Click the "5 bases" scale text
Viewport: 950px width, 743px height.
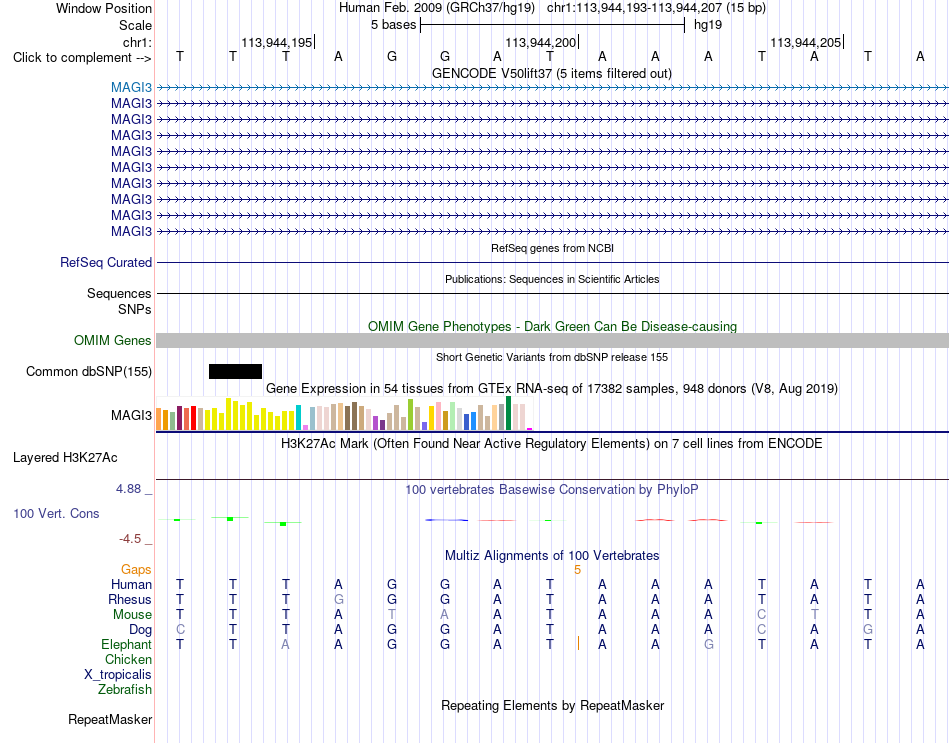(394, 25)
